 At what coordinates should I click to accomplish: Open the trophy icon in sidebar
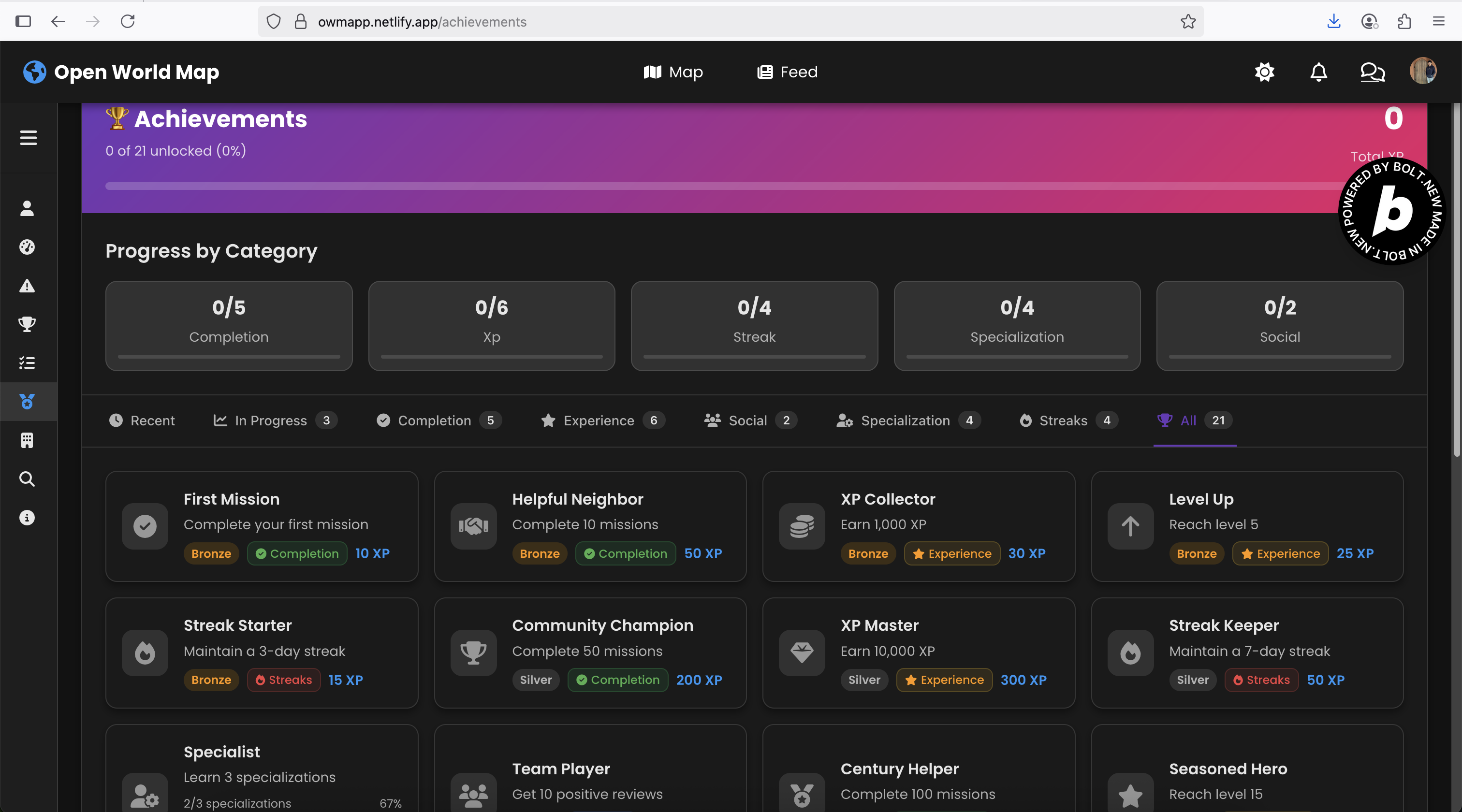pos(27,324)
